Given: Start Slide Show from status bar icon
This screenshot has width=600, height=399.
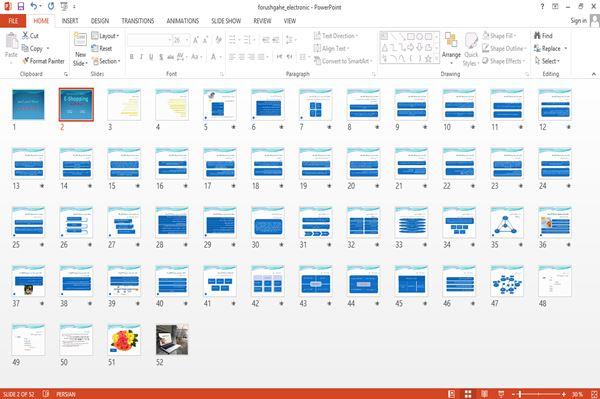Looking at the screenshot, I should click(501, 394).
